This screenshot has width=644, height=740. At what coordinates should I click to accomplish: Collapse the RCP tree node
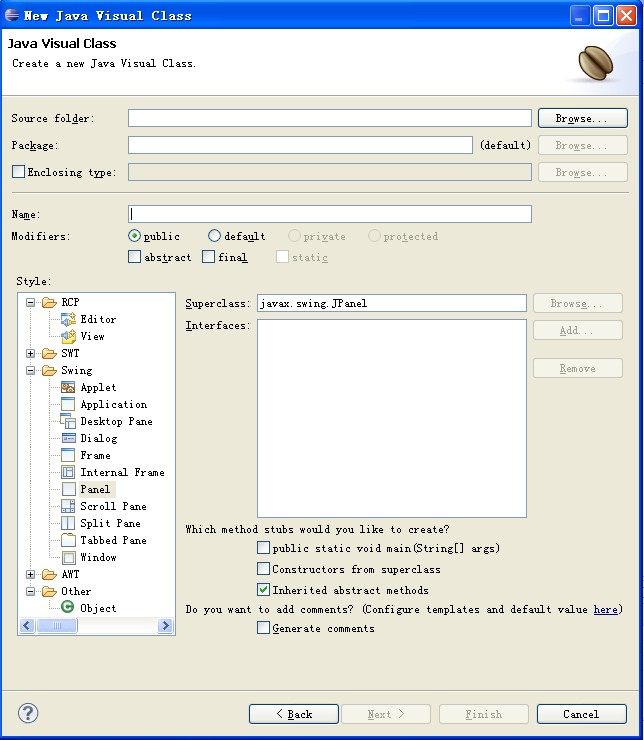(x=31, y=303)
